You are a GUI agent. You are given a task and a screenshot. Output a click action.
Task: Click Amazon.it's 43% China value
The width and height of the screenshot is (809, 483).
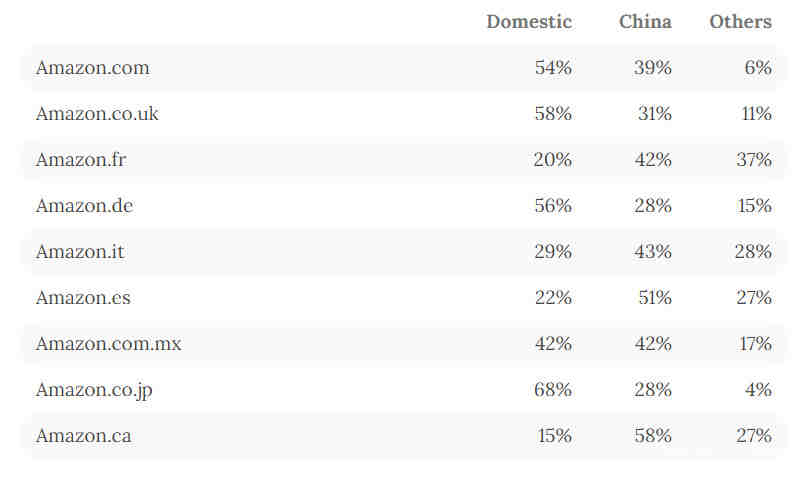[x=653, y=251]
